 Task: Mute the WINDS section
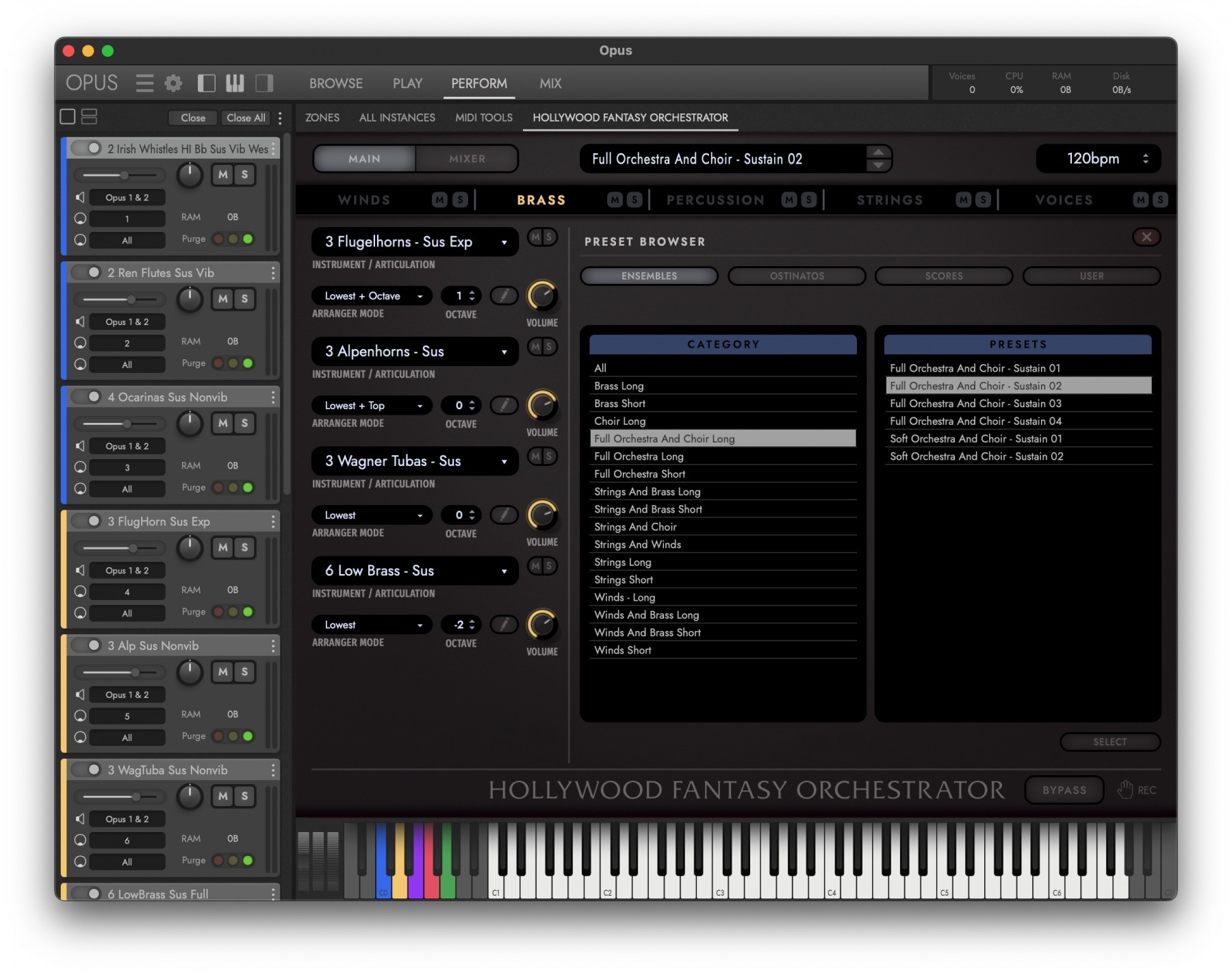click(439, 200)
